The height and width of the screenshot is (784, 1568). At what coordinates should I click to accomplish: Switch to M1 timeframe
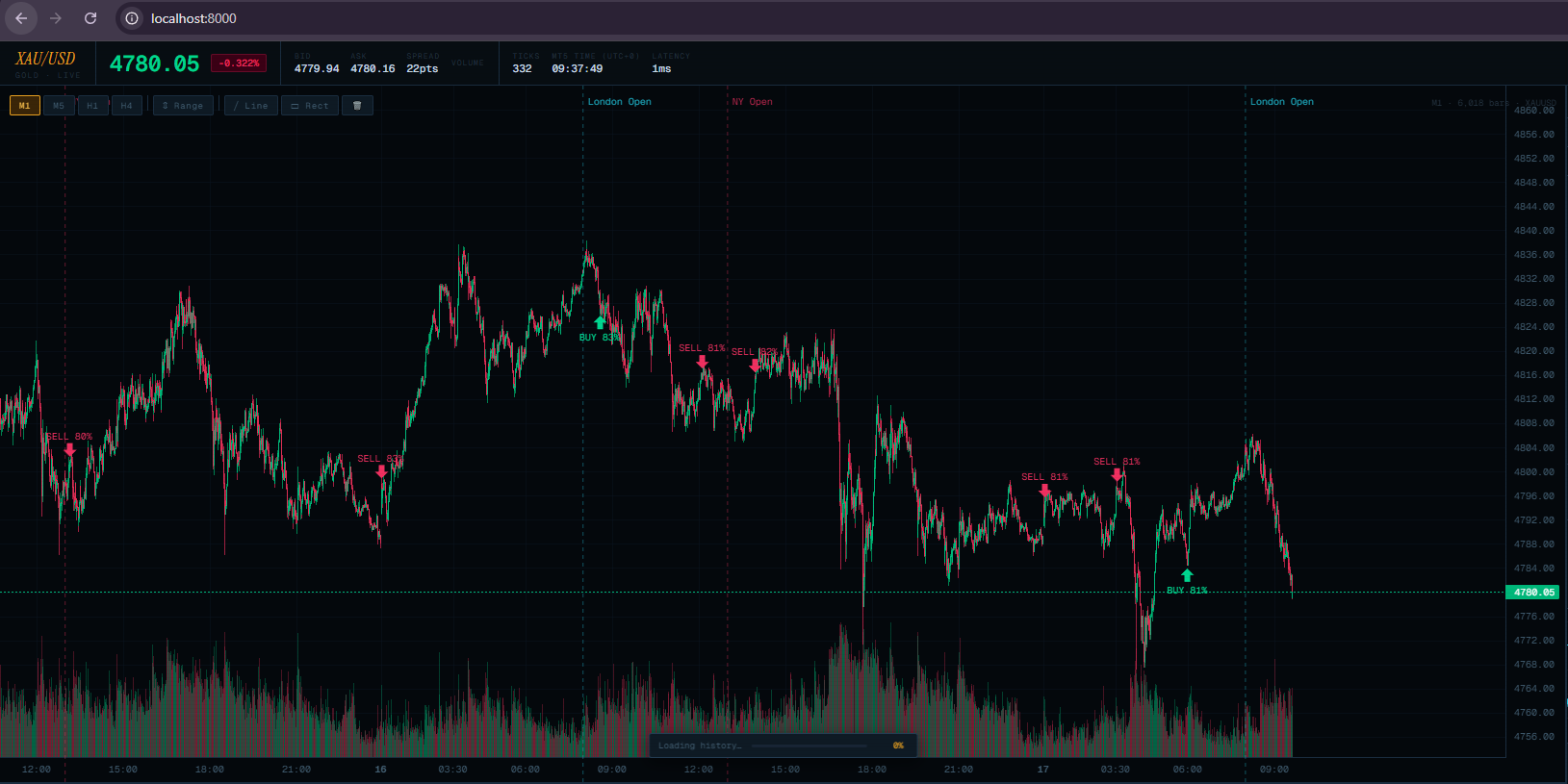click(x=25, y=106)
